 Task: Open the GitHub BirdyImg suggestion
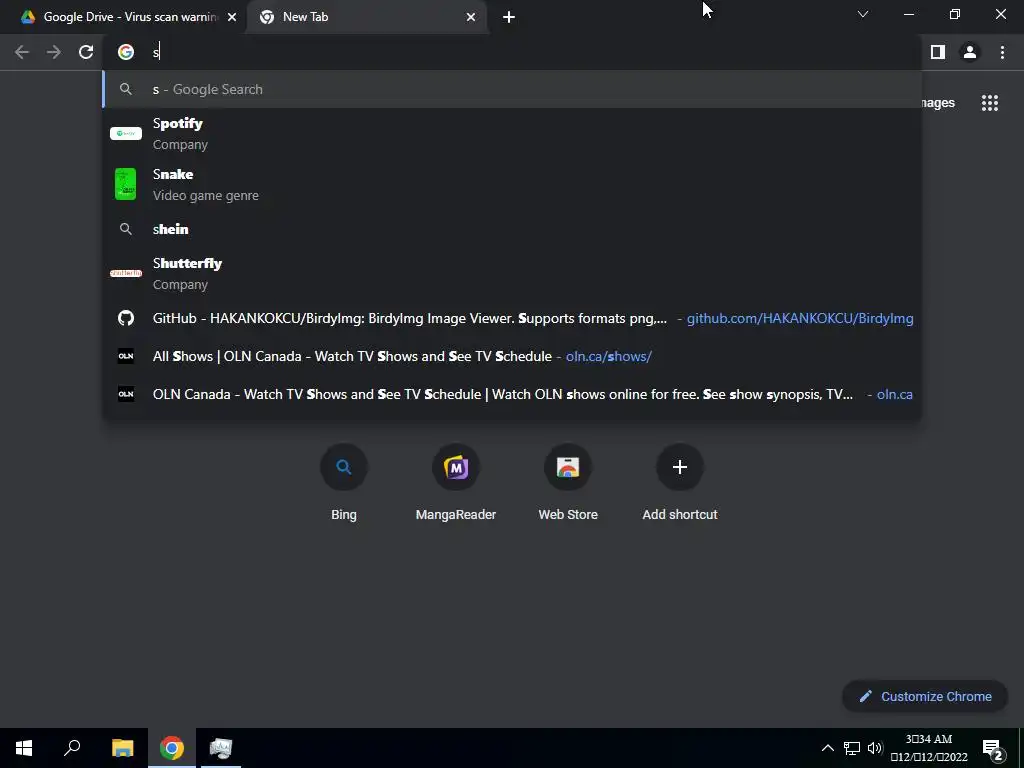[x=512, y=319]
